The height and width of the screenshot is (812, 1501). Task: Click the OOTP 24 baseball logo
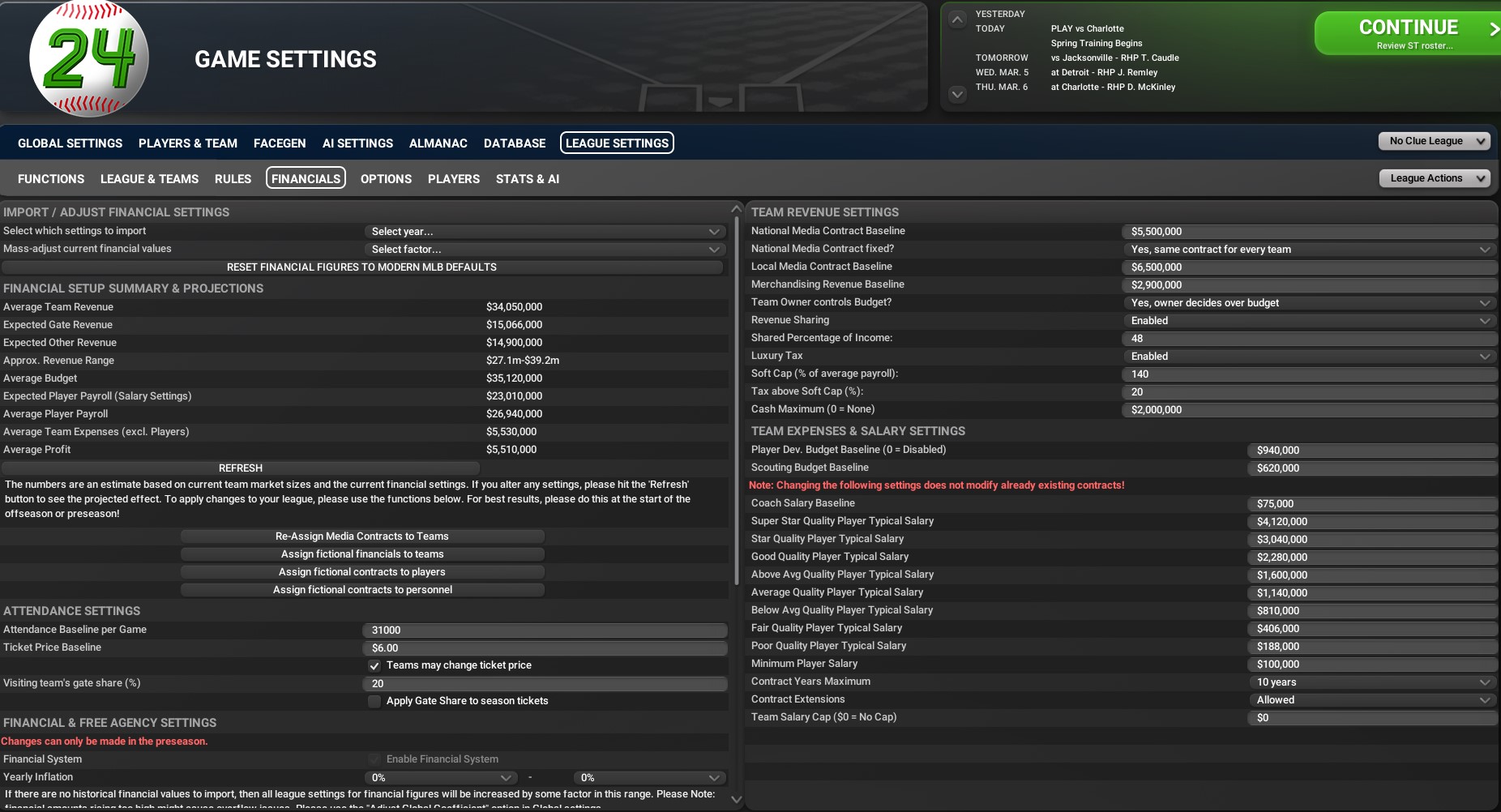pyautogui.click(x=89, y=59)
